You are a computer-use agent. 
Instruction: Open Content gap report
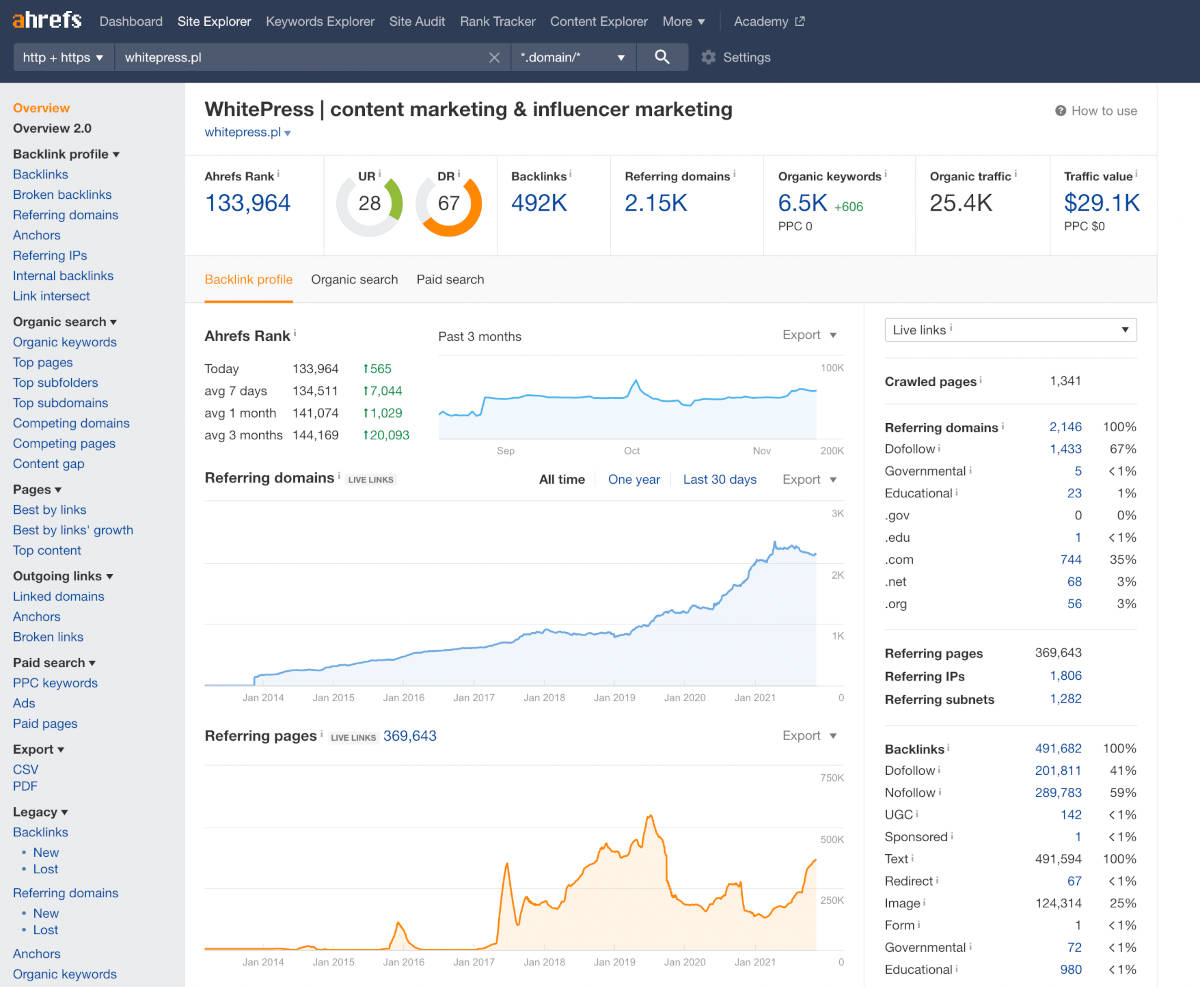[x=49, y=464]
